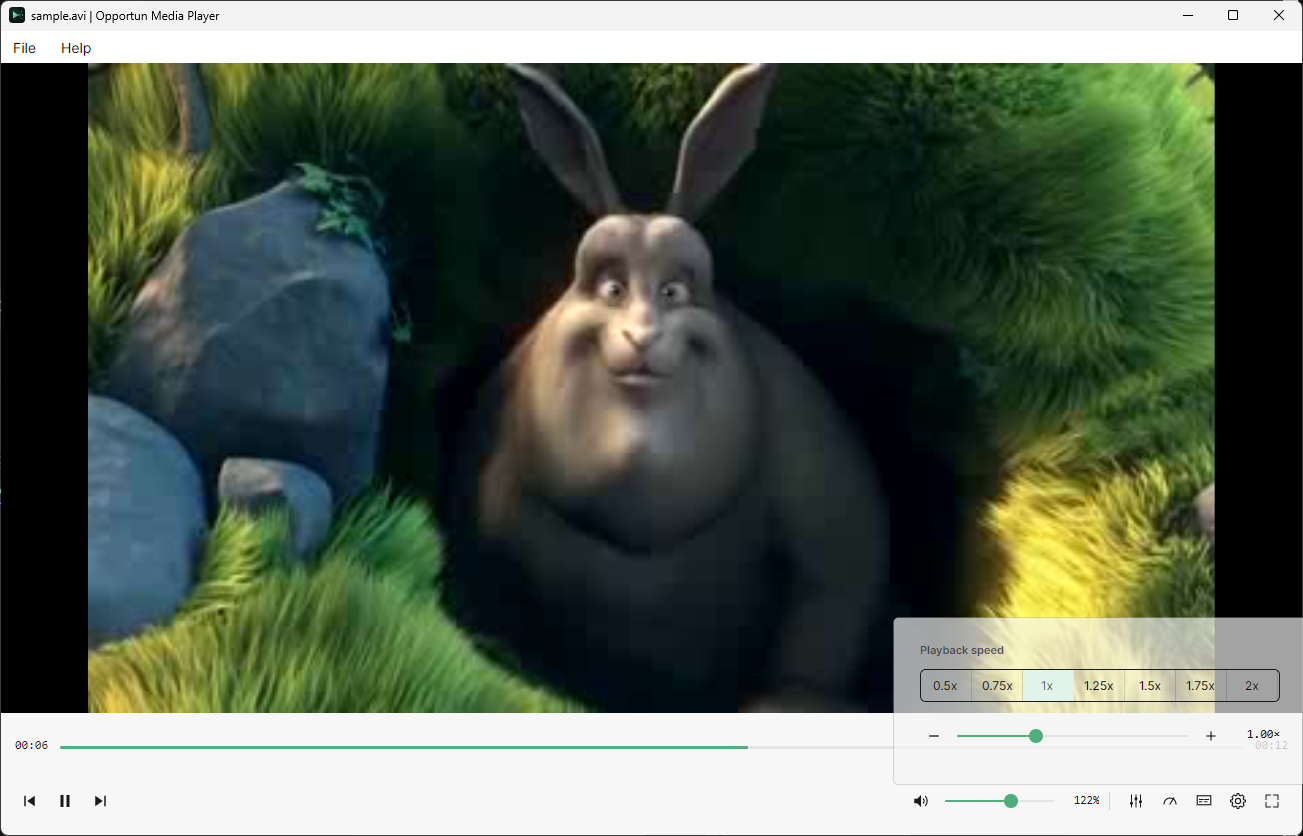Viewport: 1303px width, 836px height.
Task: Minimize the media player window
Action: (1189, 15)
